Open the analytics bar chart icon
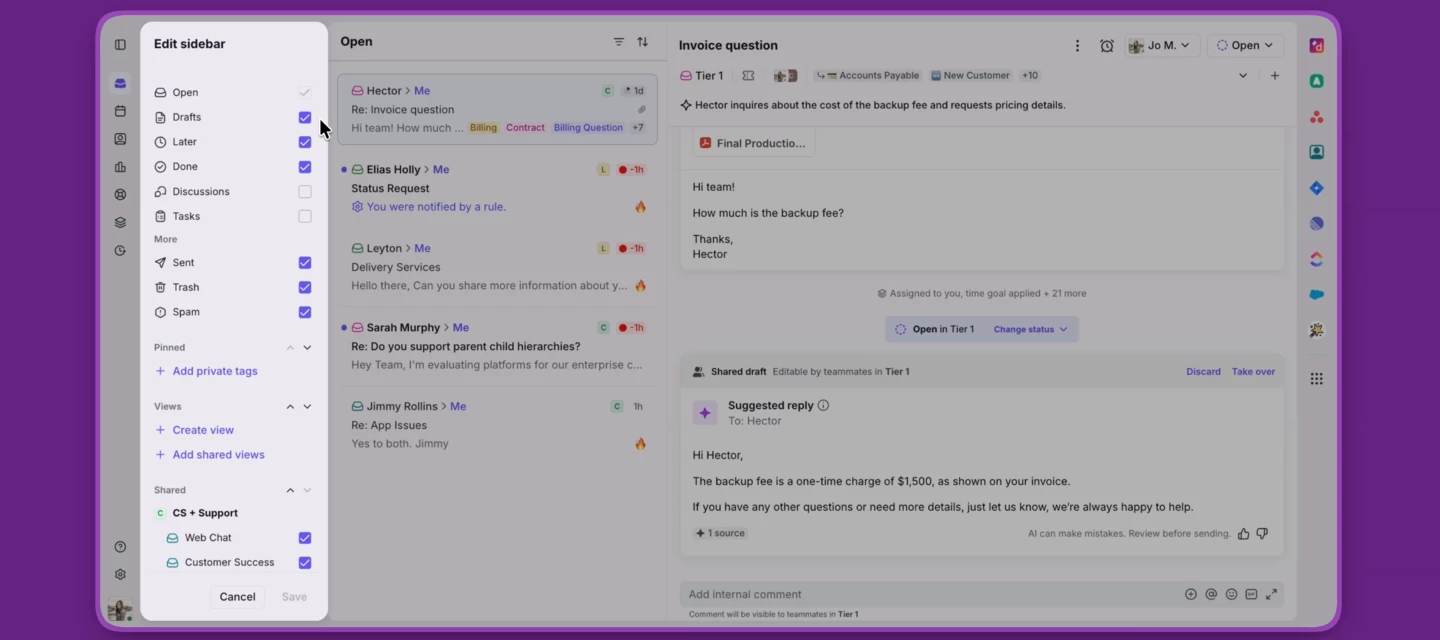The image size is (1440, 640). [x=120, y=167]
